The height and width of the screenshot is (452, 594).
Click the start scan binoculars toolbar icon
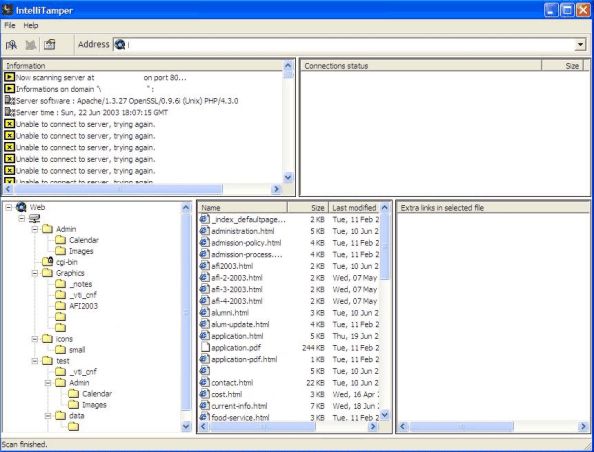coord(11,45)
